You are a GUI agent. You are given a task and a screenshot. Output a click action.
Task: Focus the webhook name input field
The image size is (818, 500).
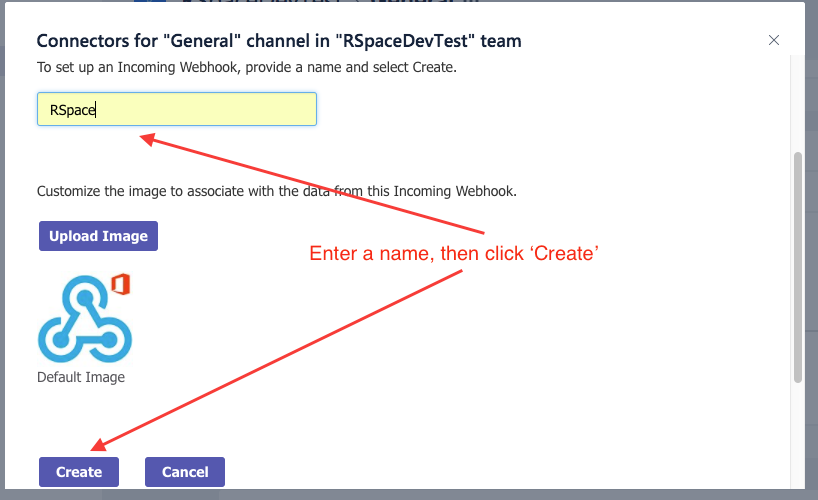tap(177, 109)
